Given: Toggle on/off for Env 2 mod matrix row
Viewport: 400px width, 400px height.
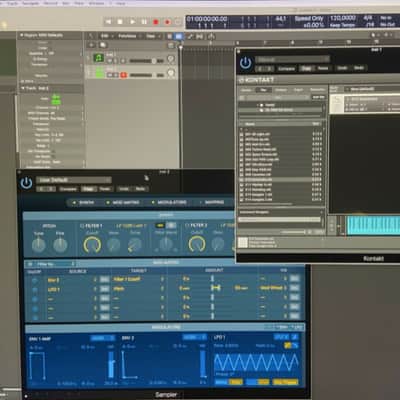Looking at the screenshot, I should pyautogui.click(x=35, y=281).
